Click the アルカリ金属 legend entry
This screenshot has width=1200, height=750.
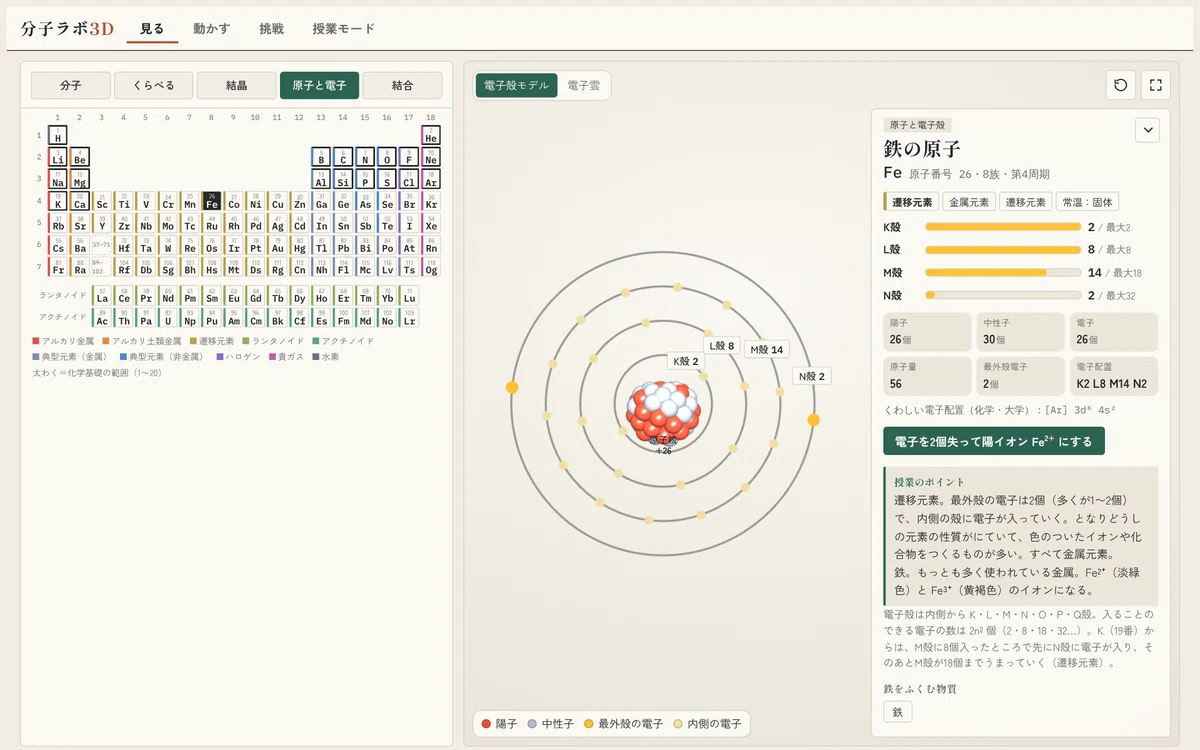coord(63,341)
